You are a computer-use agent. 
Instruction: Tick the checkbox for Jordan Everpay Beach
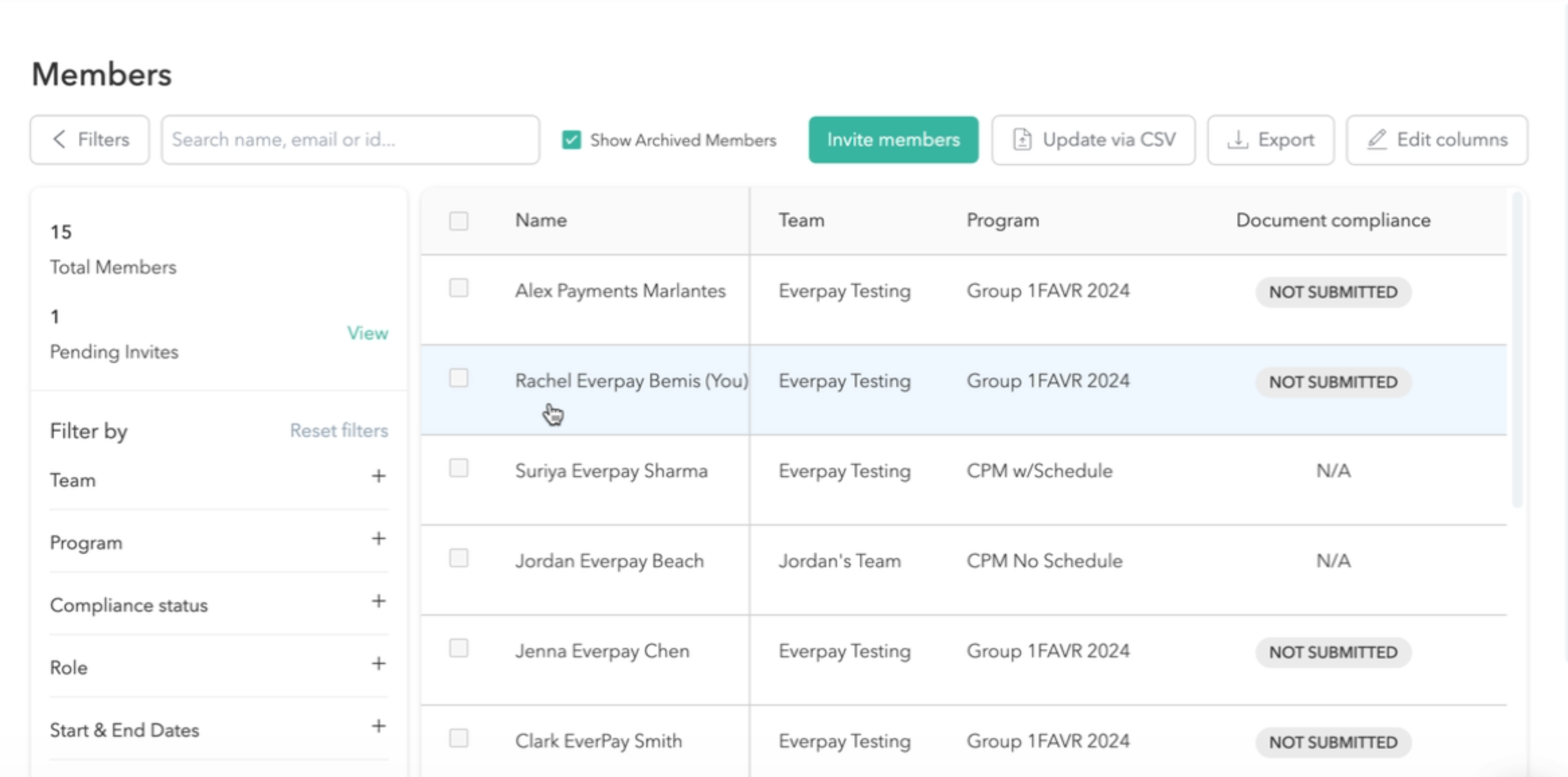[x=459, y=559]
